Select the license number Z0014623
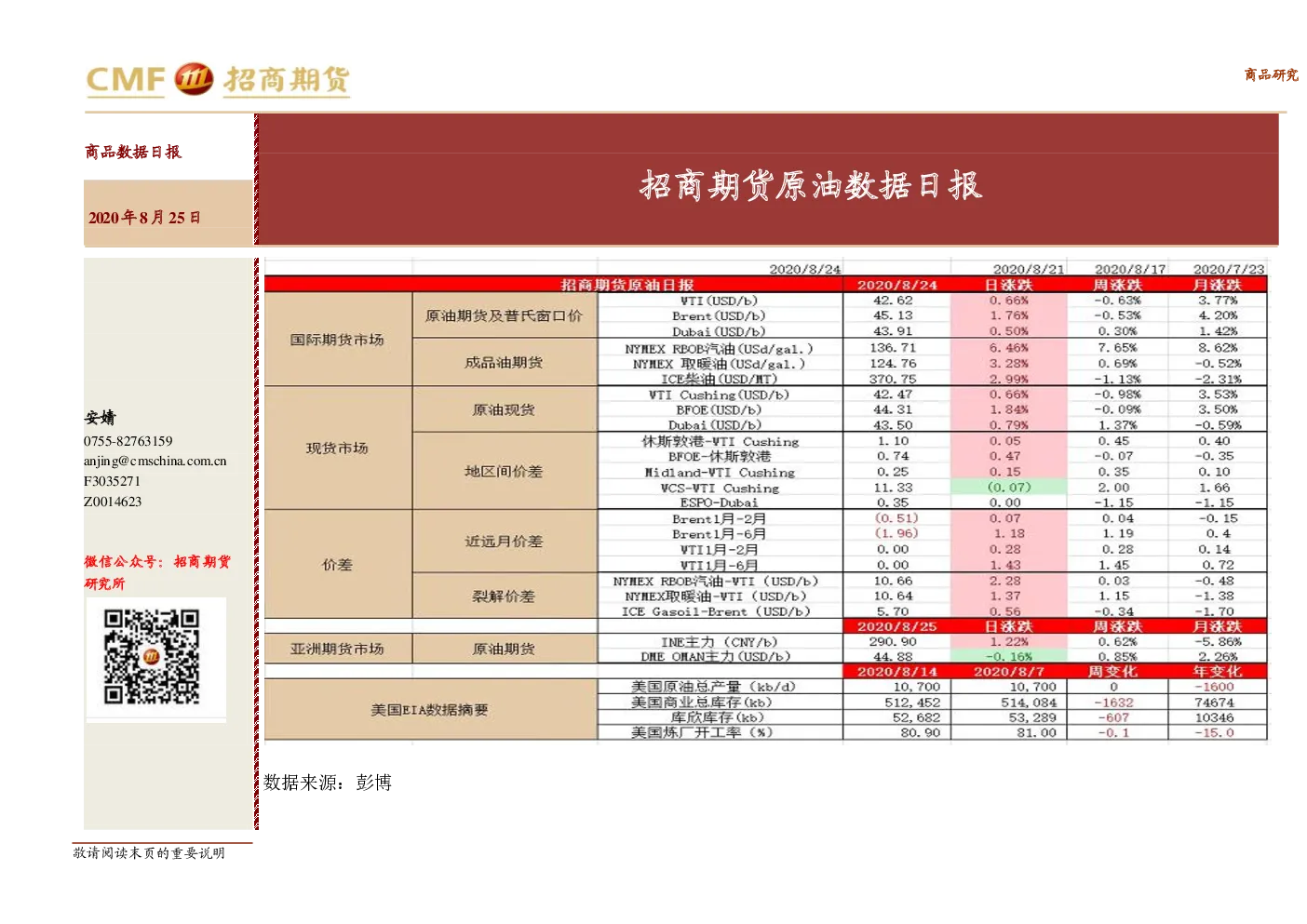Viewport: 1307px width, 924px height. pos(113,502)
